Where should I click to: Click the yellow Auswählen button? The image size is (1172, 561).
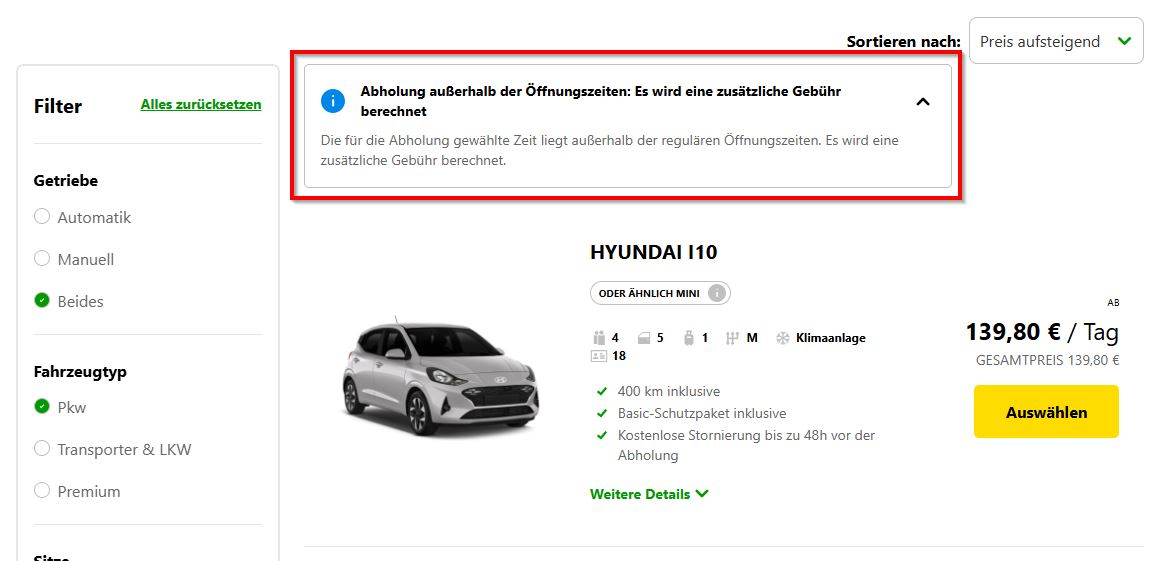(1046, 412)
